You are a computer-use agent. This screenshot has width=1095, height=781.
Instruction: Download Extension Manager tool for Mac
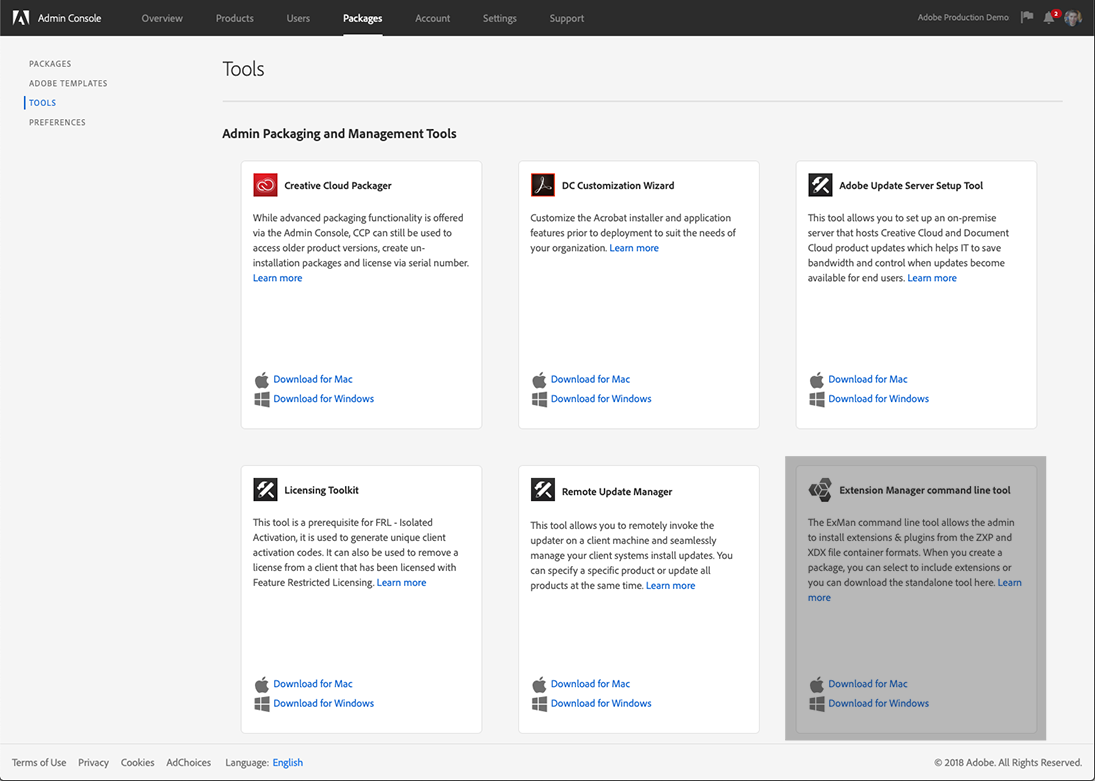coord(867,684)
